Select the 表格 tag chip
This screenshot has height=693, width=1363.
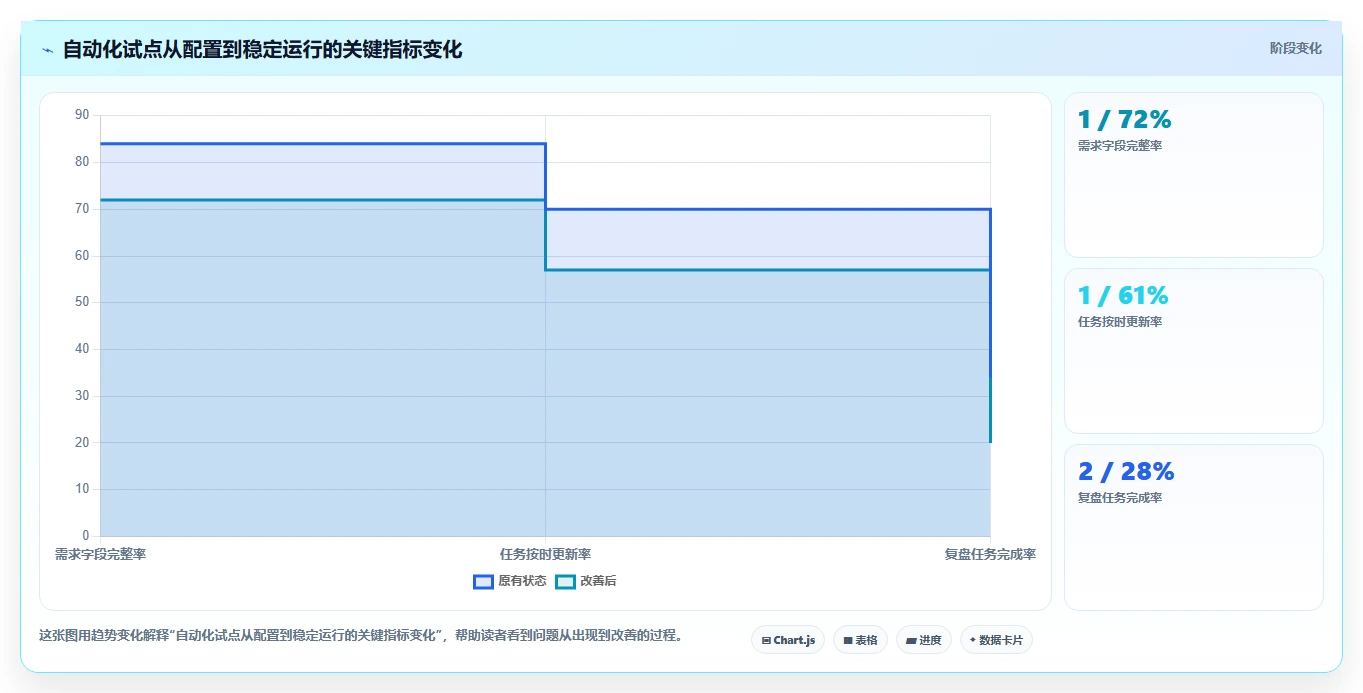click(860, 640)
